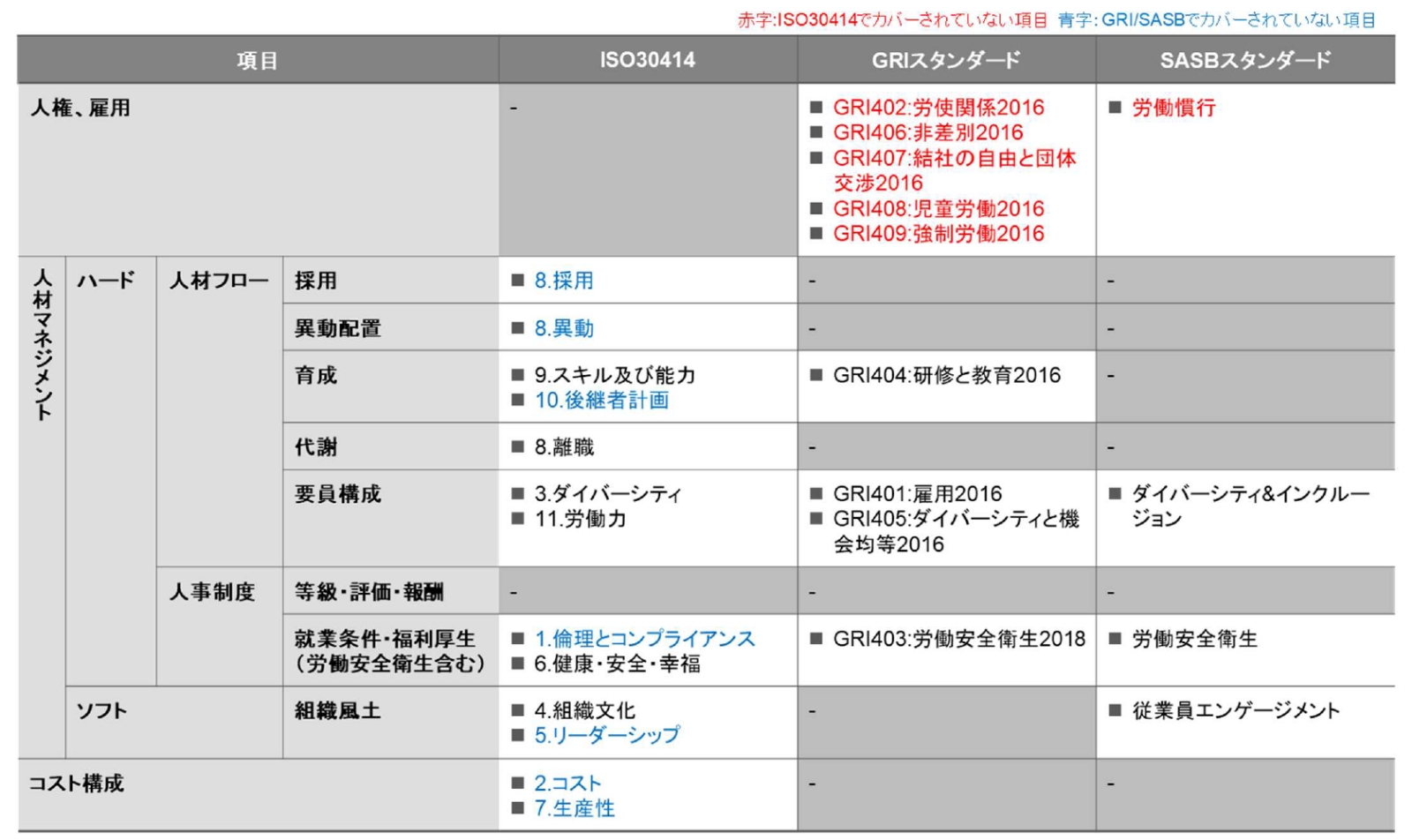Viewport: 1412px width, 840px height.
Task: Click GRI406:非差別2016 entry
Action: (x=928, y=132)
